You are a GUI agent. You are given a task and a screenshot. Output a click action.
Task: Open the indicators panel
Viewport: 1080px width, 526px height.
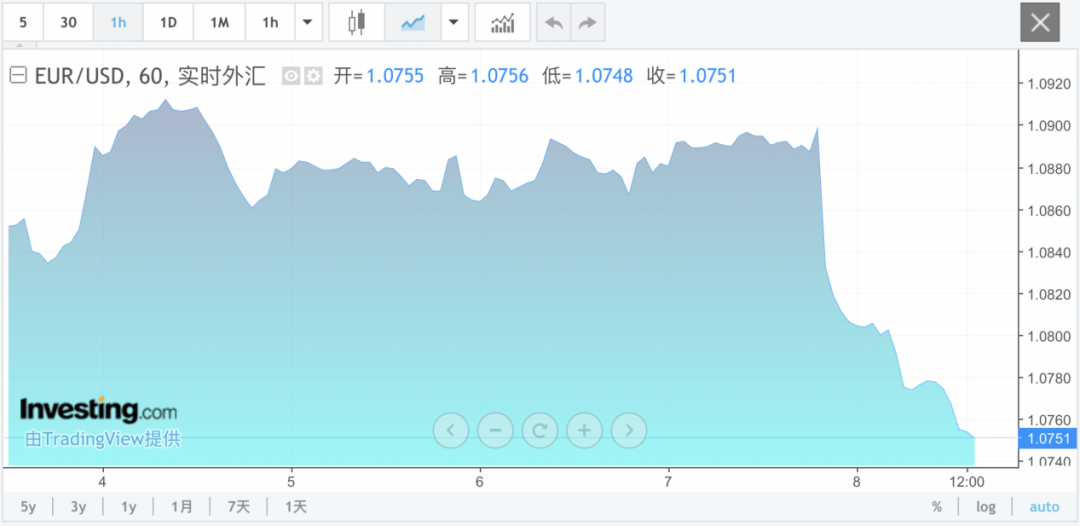point(503,22)
